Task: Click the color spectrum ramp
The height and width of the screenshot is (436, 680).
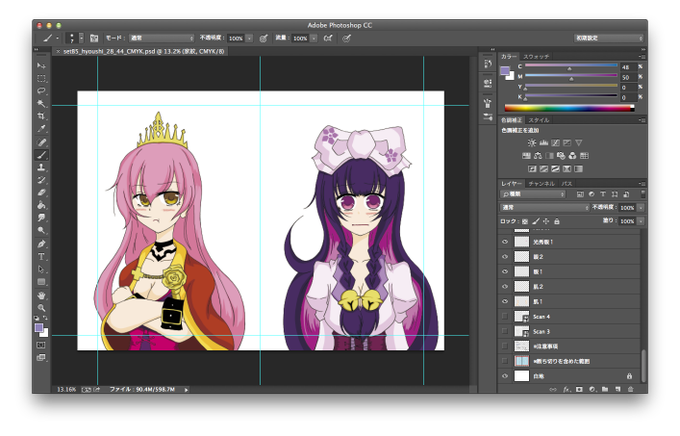Action: coord(569,108)
